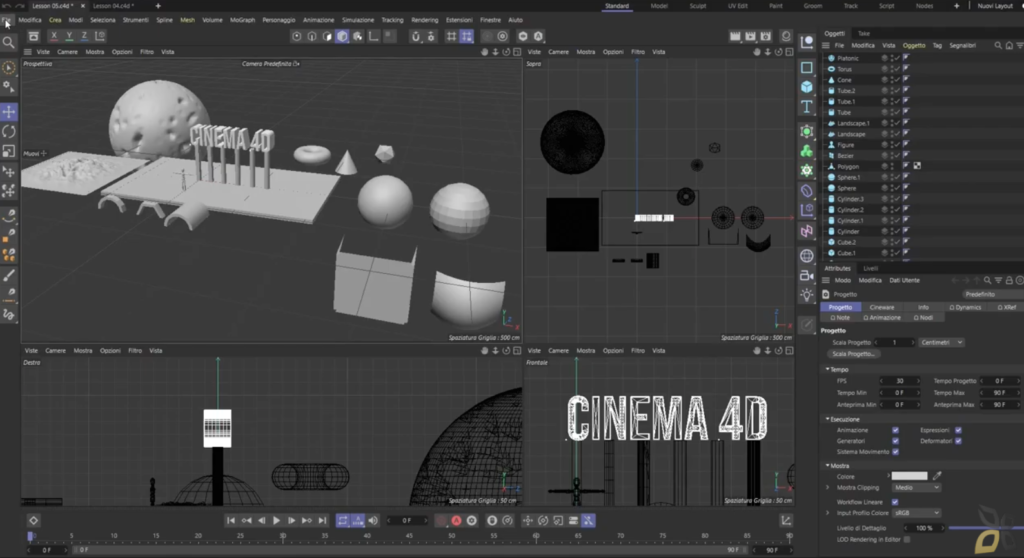Enable LOD Rendering in Editor checkbox
The width and height of the screenshot is (1024, 558).
906,540
